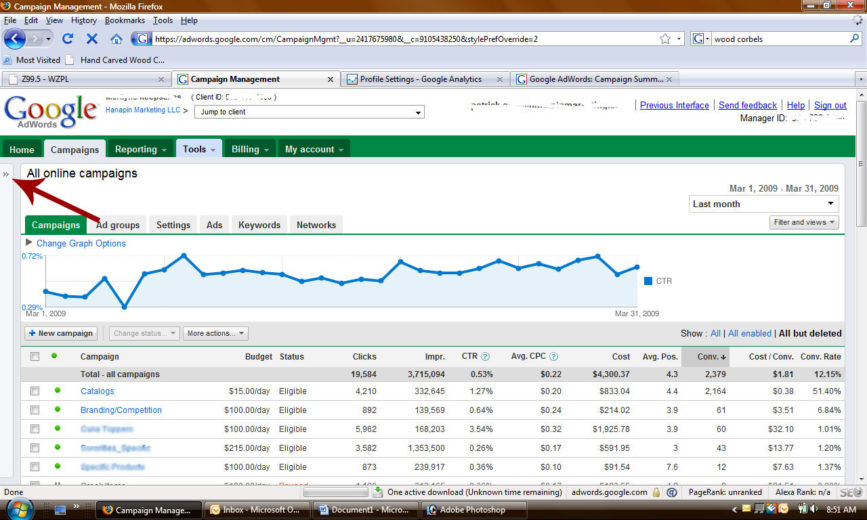Click the page vertical scrollbar thumb
The width and height of the screenshot is (867, 520).
click(861, 163)
